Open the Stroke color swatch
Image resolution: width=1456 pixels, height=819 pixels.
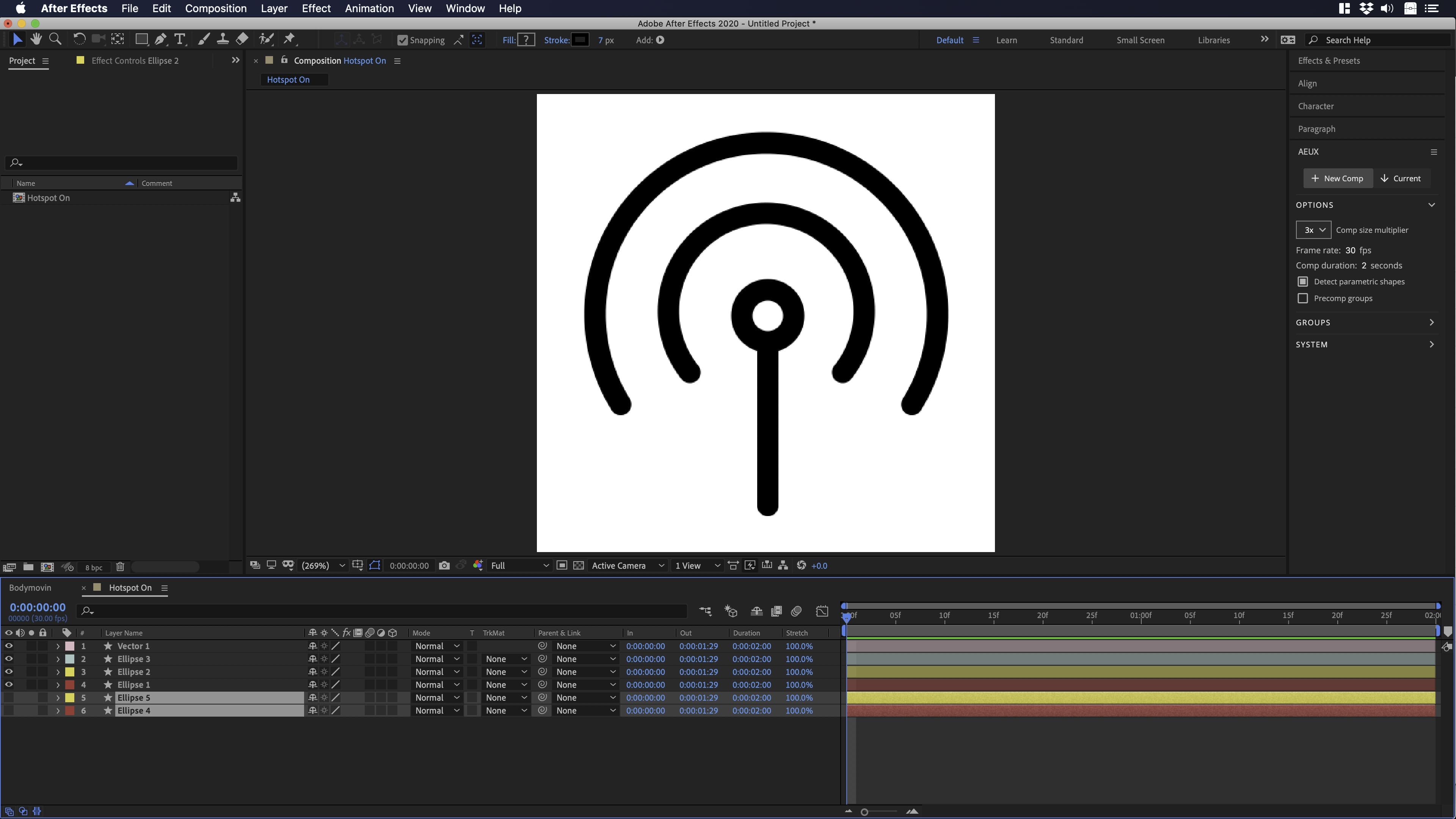pos(580,40)
